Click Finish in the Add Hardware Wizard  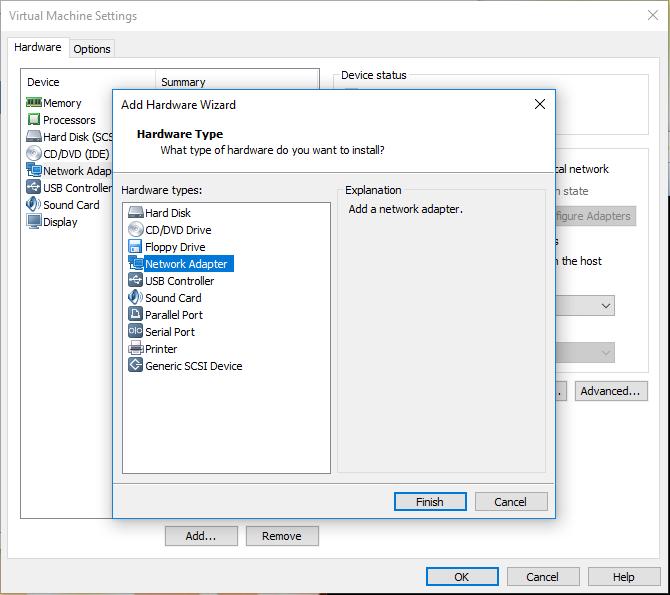click(430, 501)
